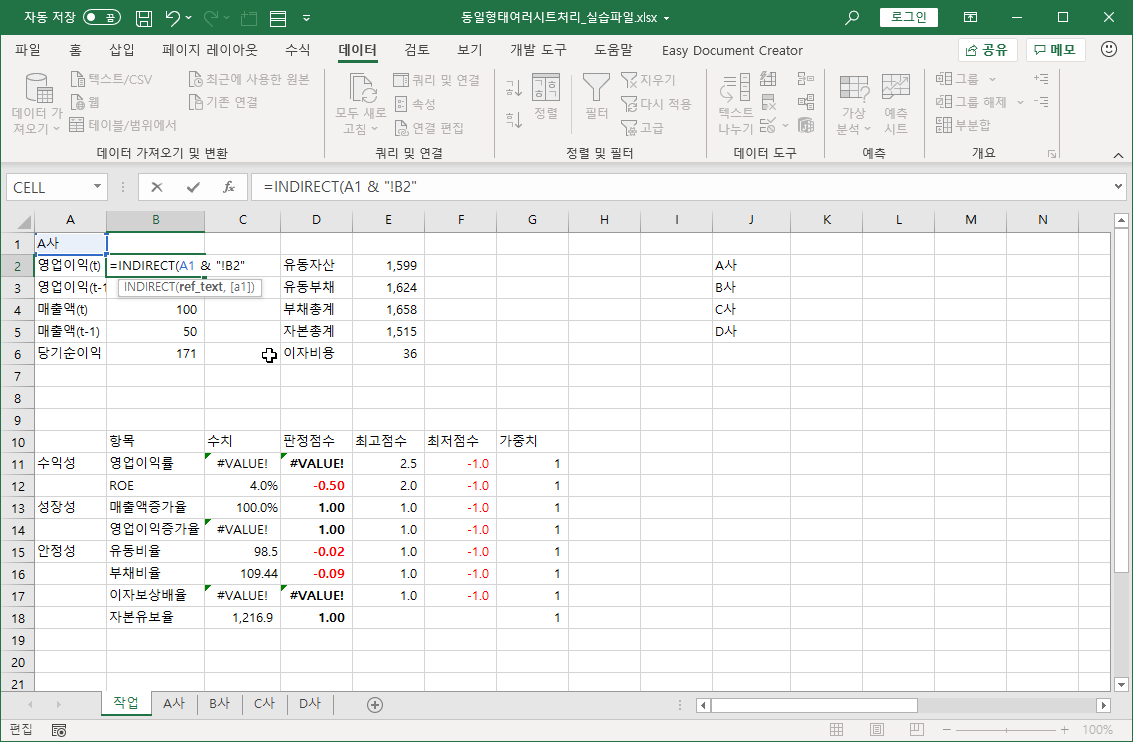Click 다시 적용 filter button

656,103
